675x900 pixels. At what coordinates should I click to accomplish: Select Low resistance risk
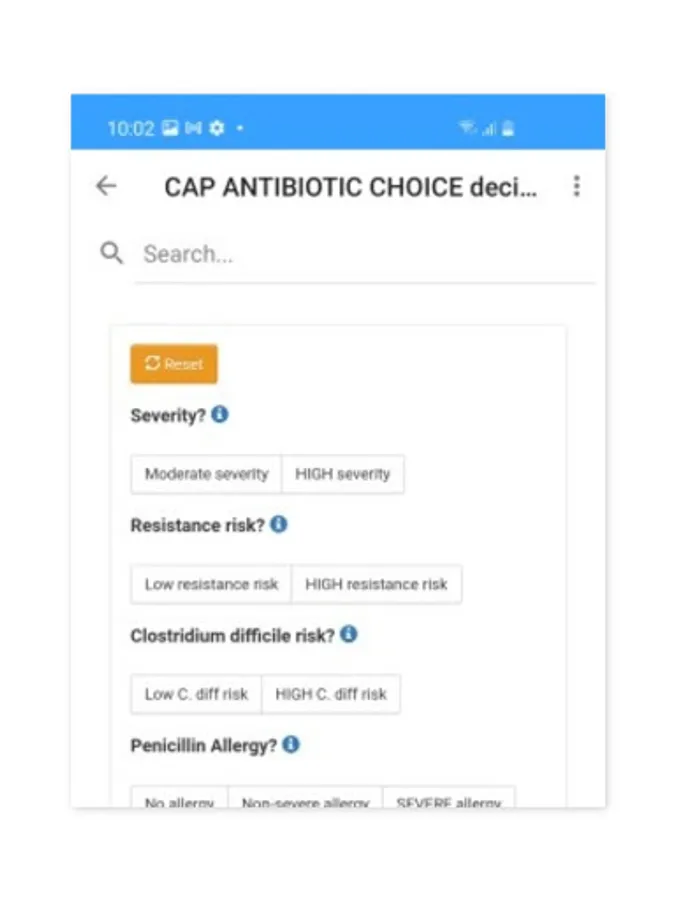211,584
